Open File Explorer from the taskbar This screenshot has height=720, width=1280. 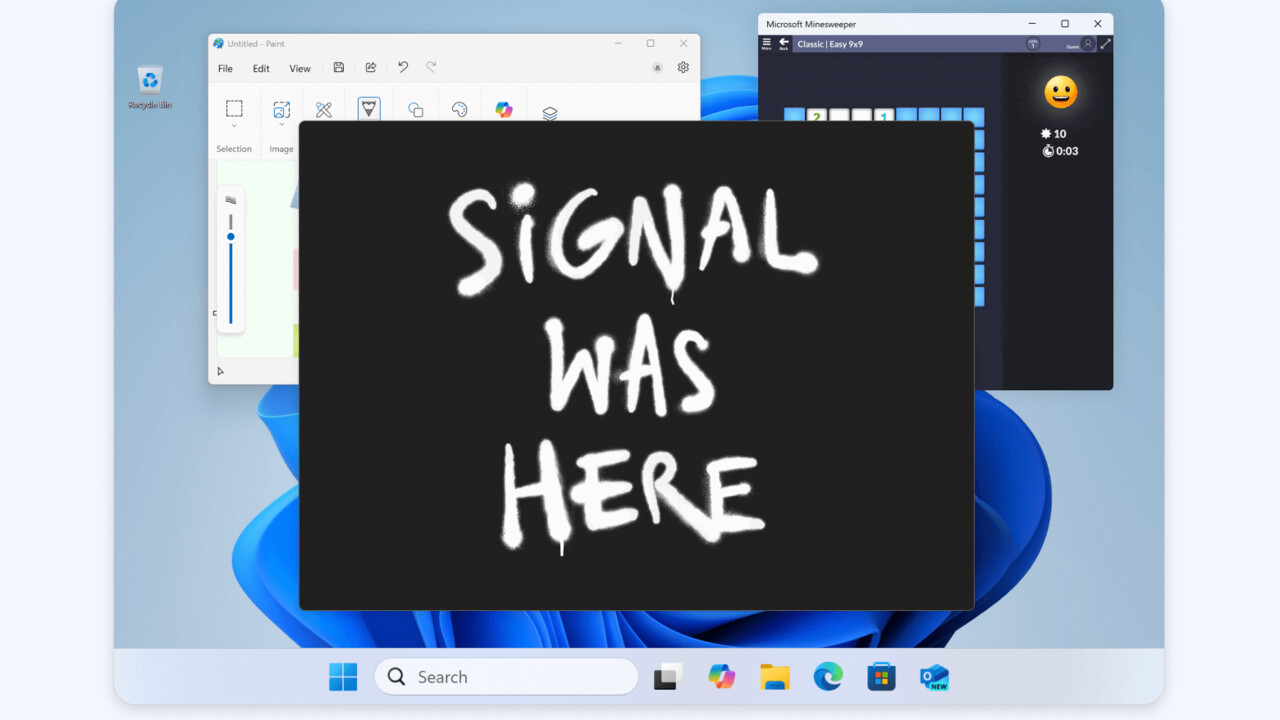[775, 677]
